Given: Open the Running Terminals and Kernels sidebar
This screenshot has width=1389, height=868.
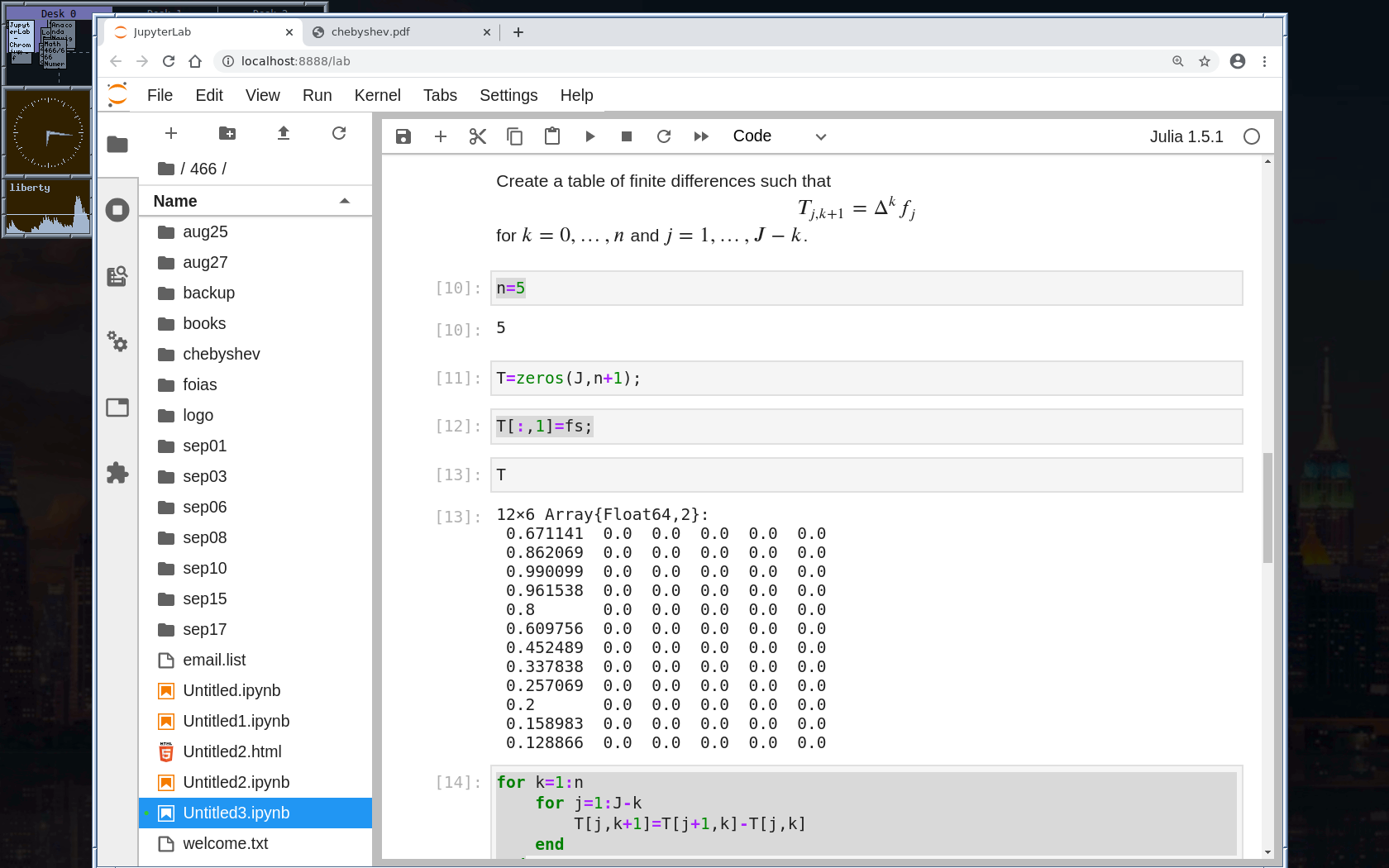Looking at the screenshot, I should tap(117, 210).
